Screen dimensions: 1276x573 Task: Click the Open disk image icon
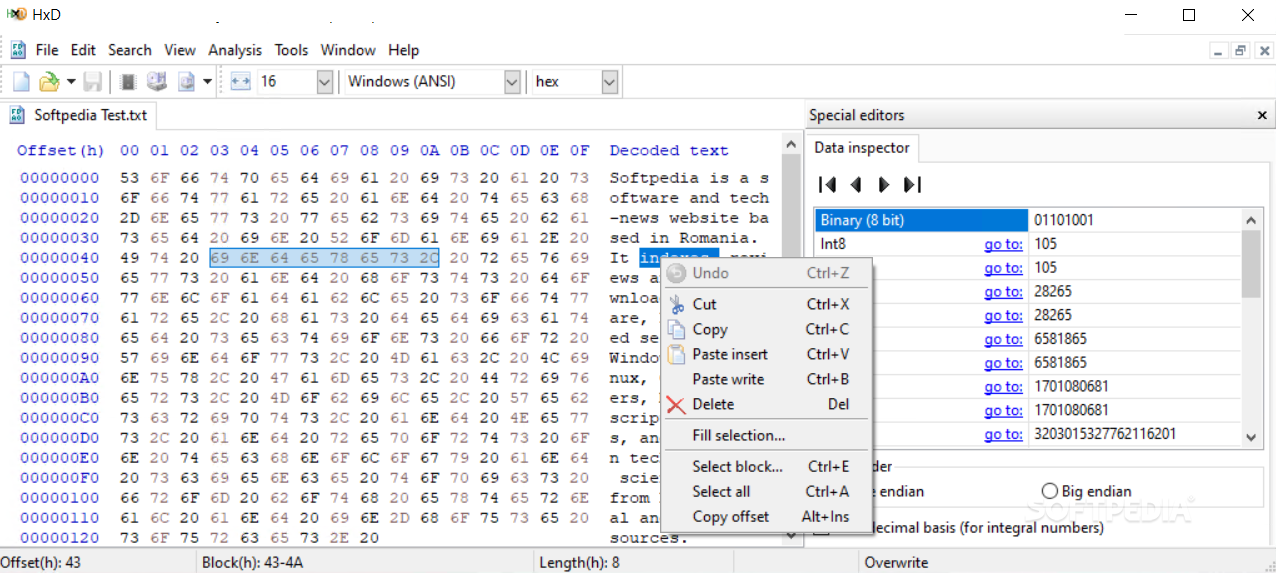pos(186,81)
